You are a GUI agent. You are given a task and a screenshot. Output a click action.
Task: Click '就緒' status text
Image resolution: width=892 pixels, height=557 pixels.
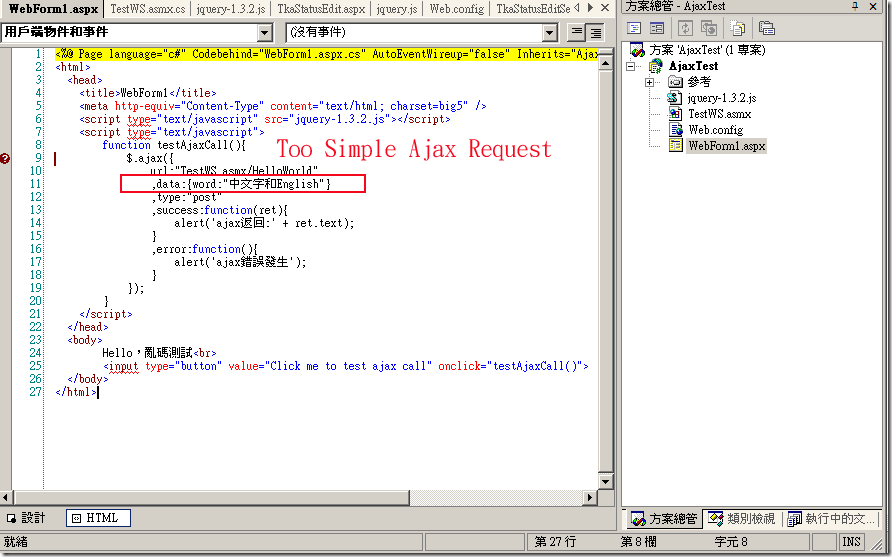click(15, 541)
